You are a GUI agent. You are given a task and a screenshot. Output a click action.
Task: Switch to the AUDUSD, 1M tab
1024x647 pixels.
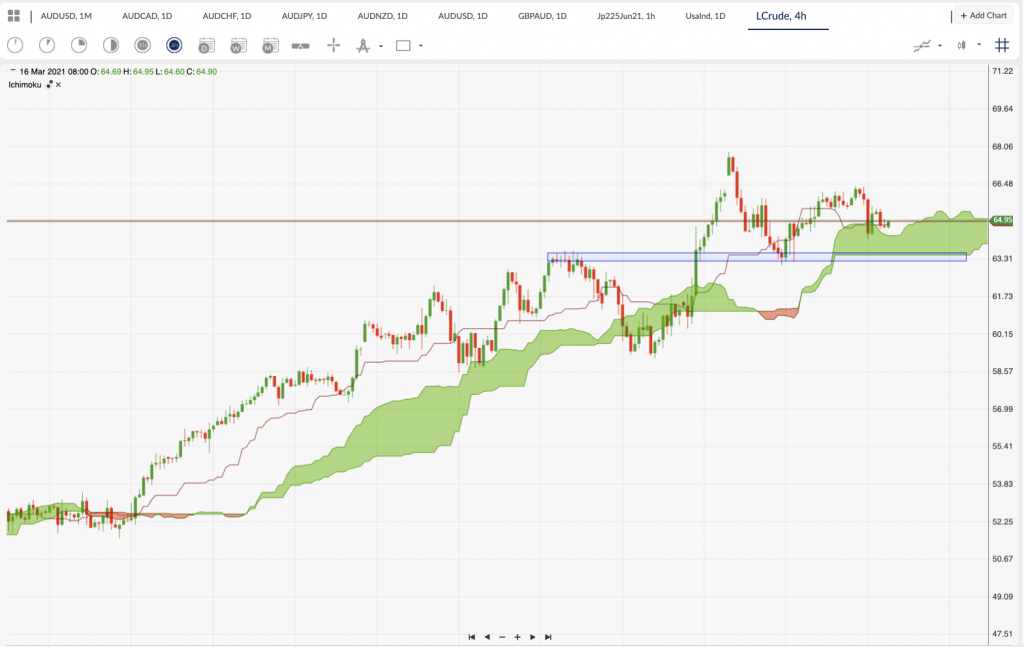coord(66,16)
